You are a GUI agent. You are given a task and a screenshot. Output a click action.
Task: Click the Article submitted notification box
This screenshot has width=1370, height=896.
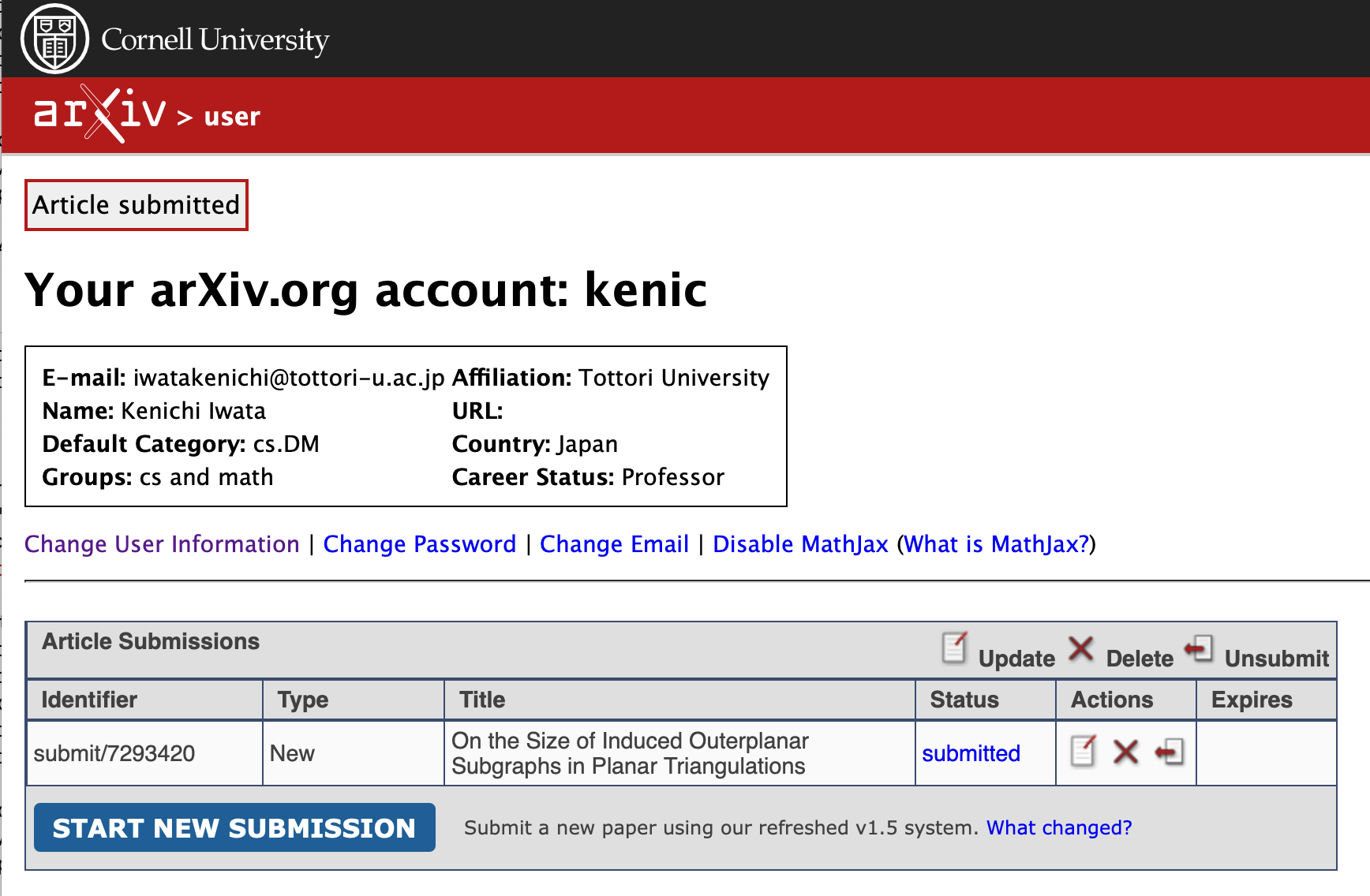(x=136, y=205)
